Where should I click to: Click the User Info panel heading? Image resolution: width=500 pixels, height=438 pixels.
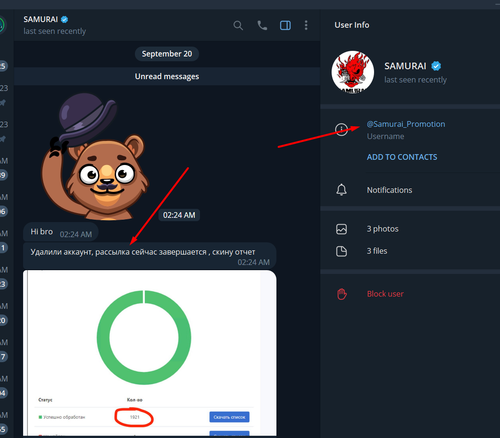click(x=352, y=25)
